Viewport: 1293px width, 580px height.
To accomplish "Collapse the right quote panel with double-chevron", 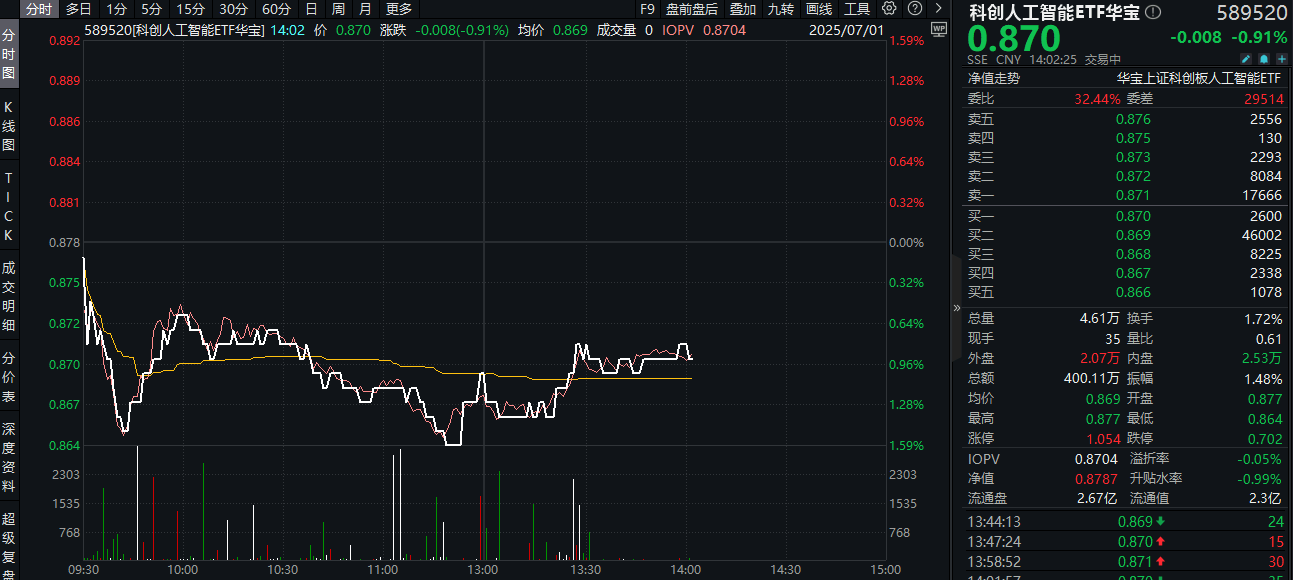I will (957, 308).
